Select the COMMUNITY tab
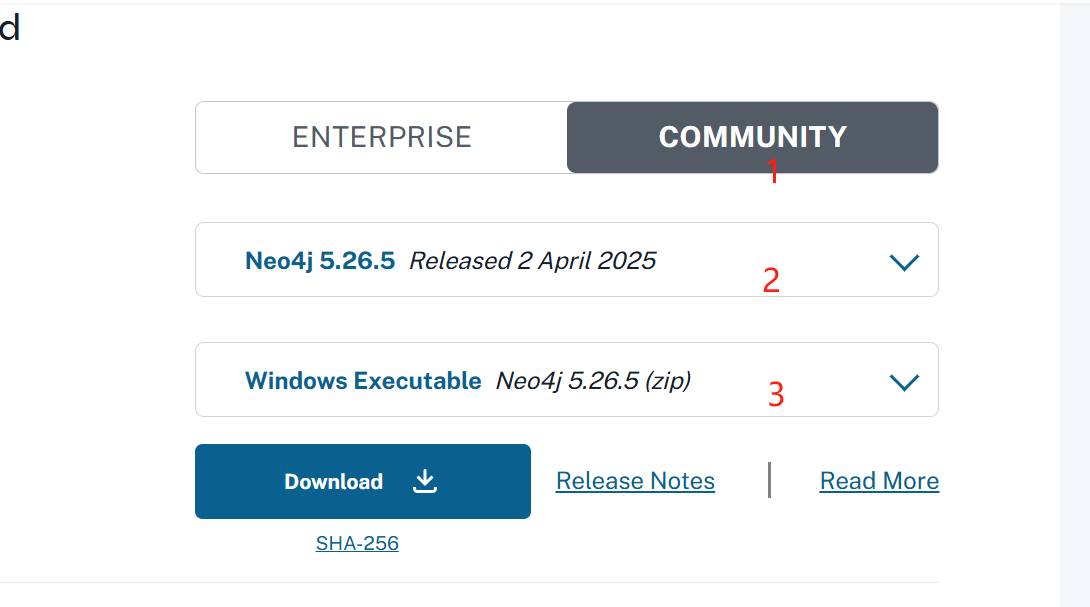 (x=752, y=137)
